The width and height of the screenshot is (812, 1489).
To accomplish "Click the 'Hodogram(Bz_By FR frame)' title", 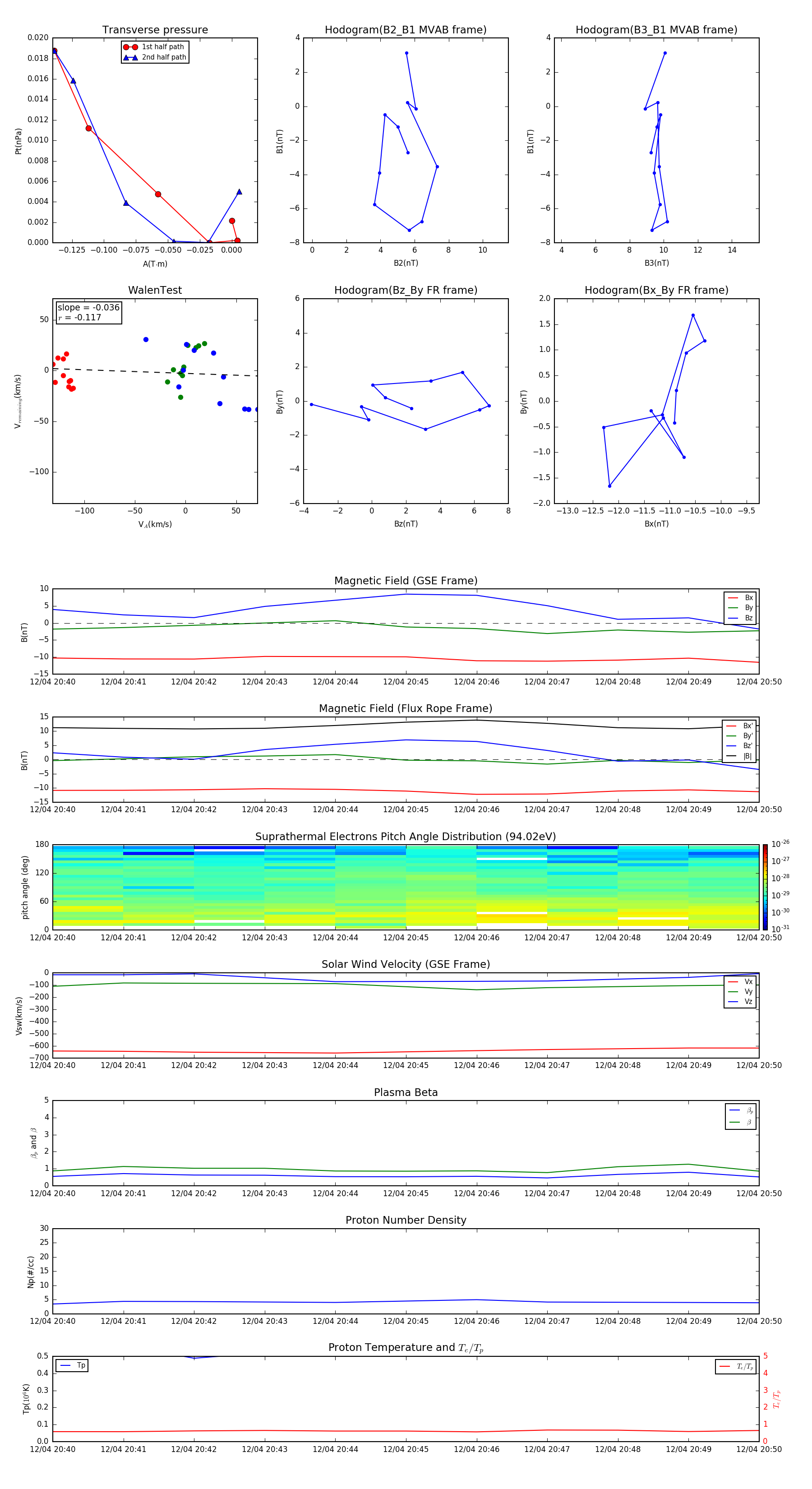I will [406, 290].
